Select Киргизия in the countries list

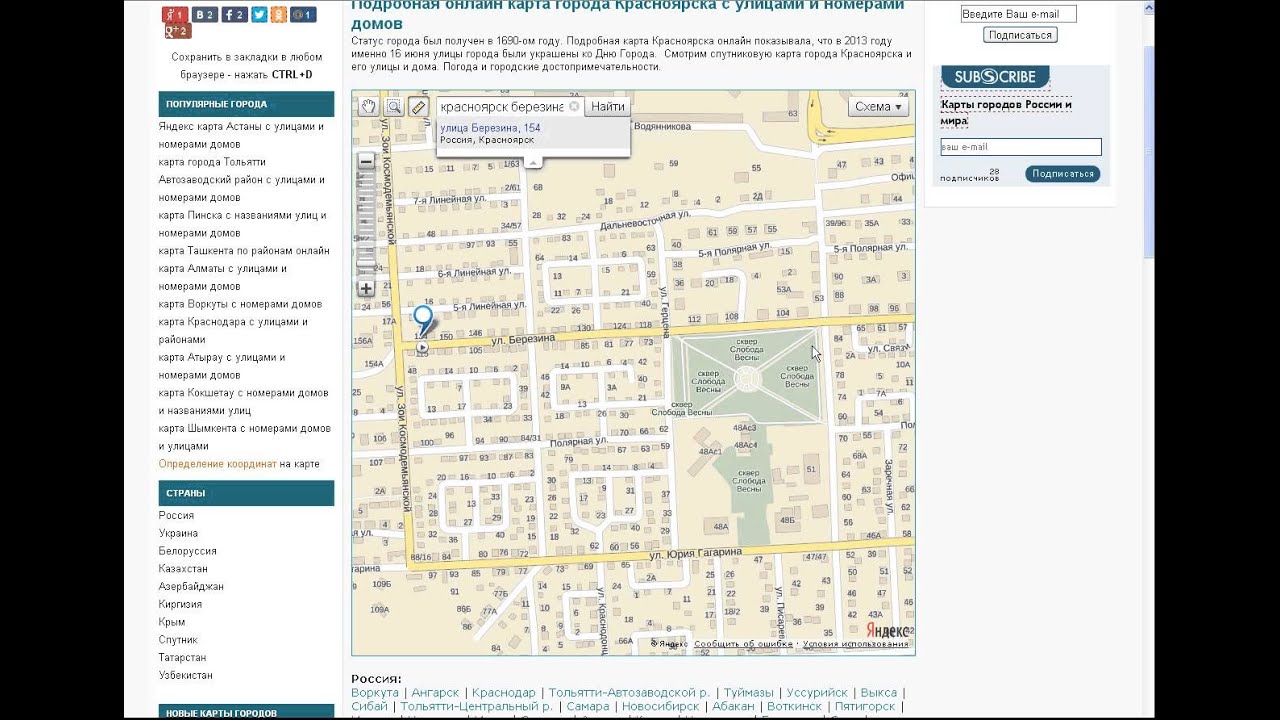coord(180,604)
